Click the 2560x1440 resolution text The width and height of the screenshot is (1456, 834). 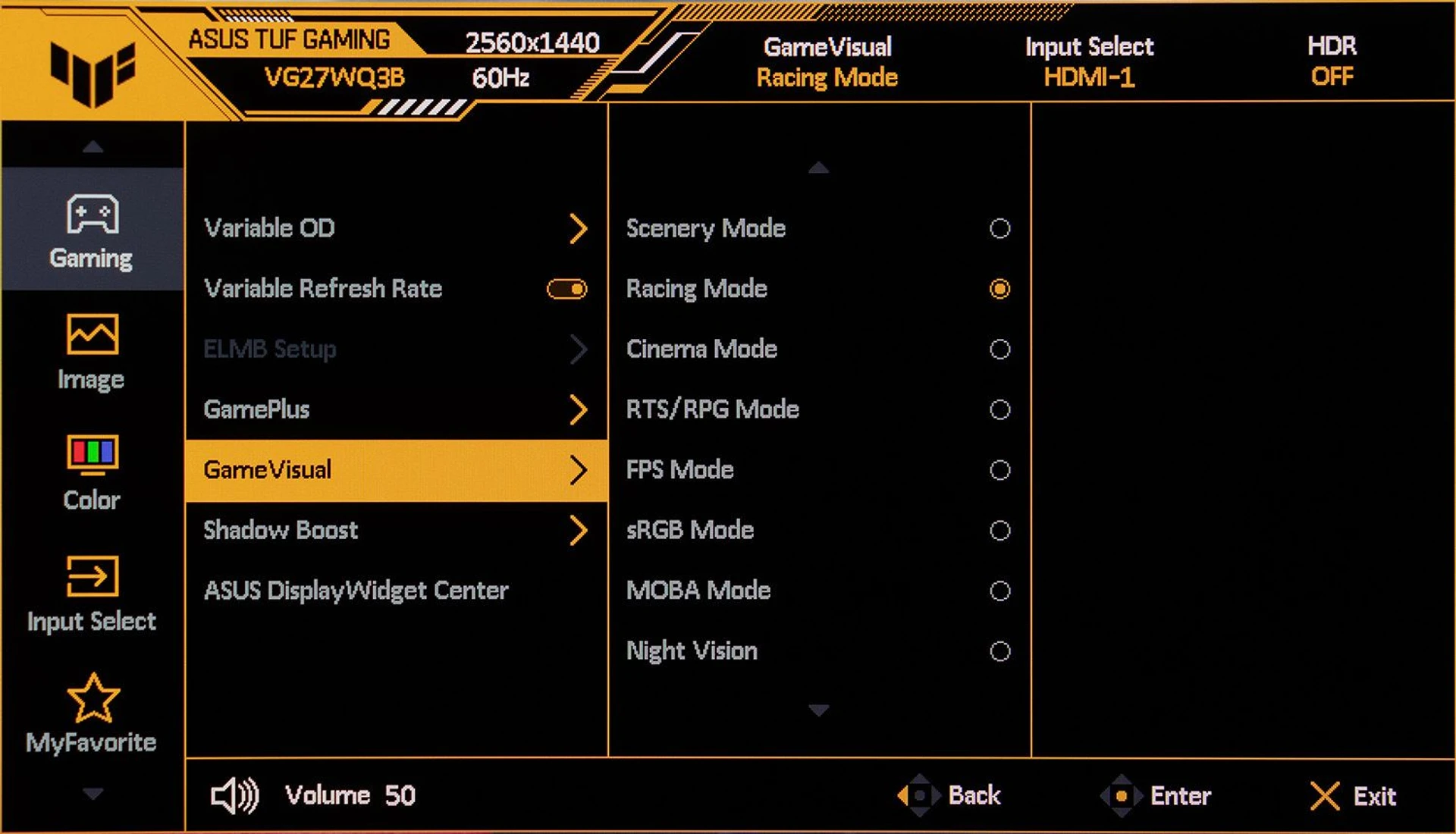pyautogui.click(x=532, y=43)
